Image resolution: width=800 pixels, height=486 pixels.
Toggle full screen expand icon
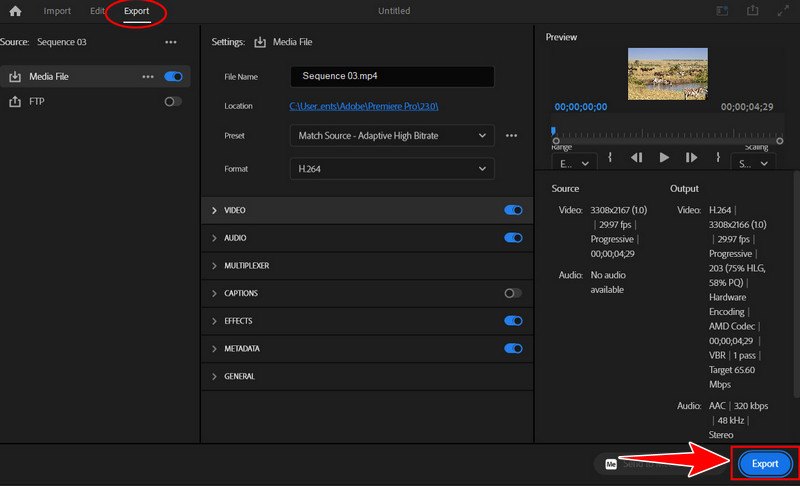click(783, 10)
